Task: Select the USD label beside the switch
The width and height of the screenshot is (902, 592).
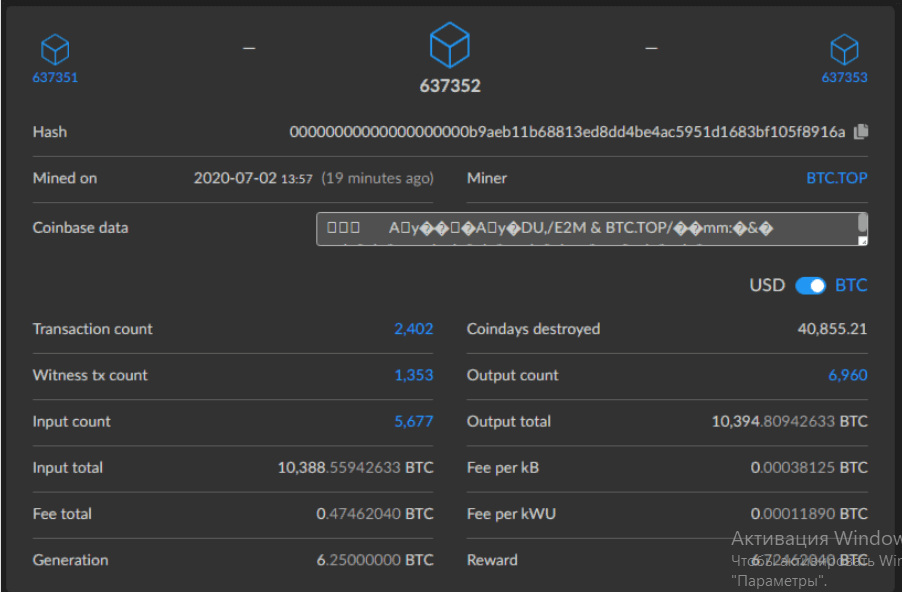Action: (767, 285)
